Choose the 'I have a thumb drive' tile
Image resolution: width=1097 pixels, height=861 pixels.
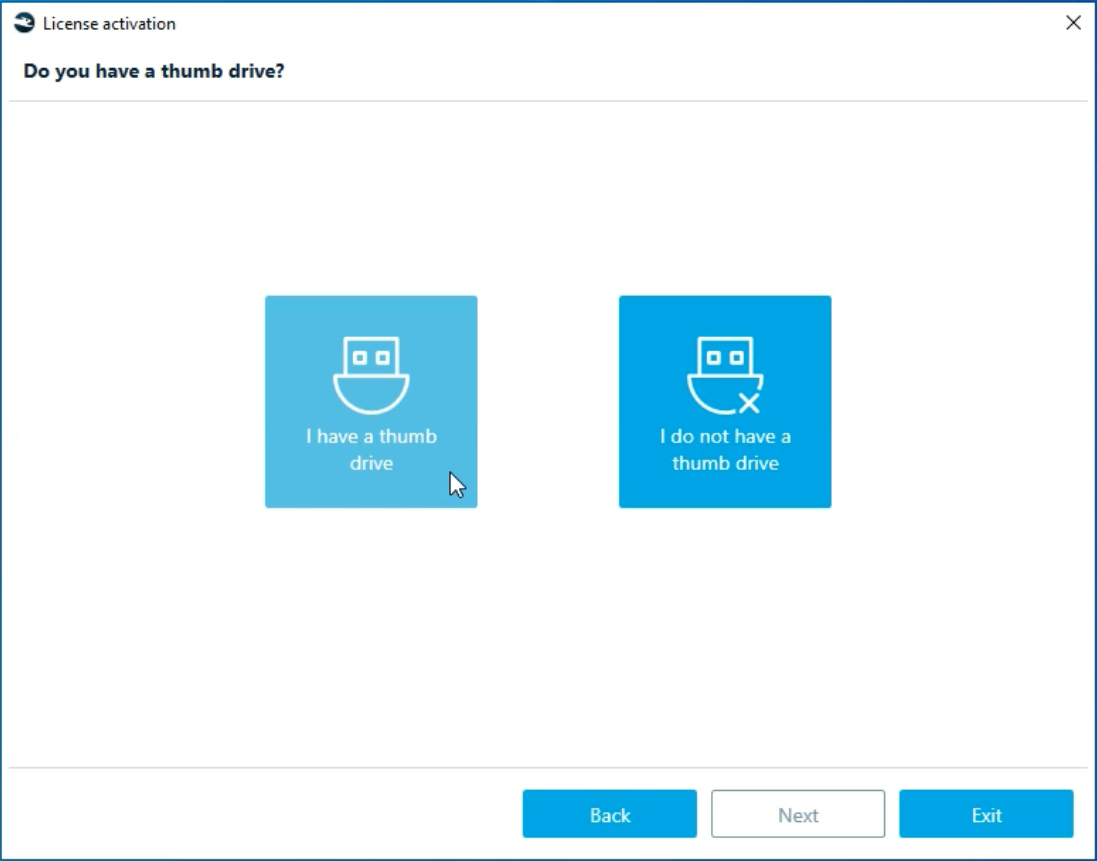click(x=371, y=401)
